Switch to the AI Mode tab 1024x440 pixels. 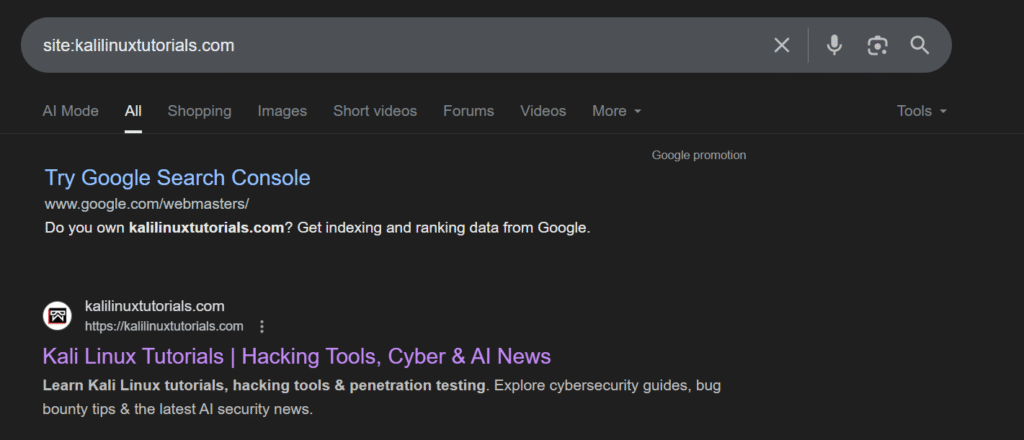[70, 111]
